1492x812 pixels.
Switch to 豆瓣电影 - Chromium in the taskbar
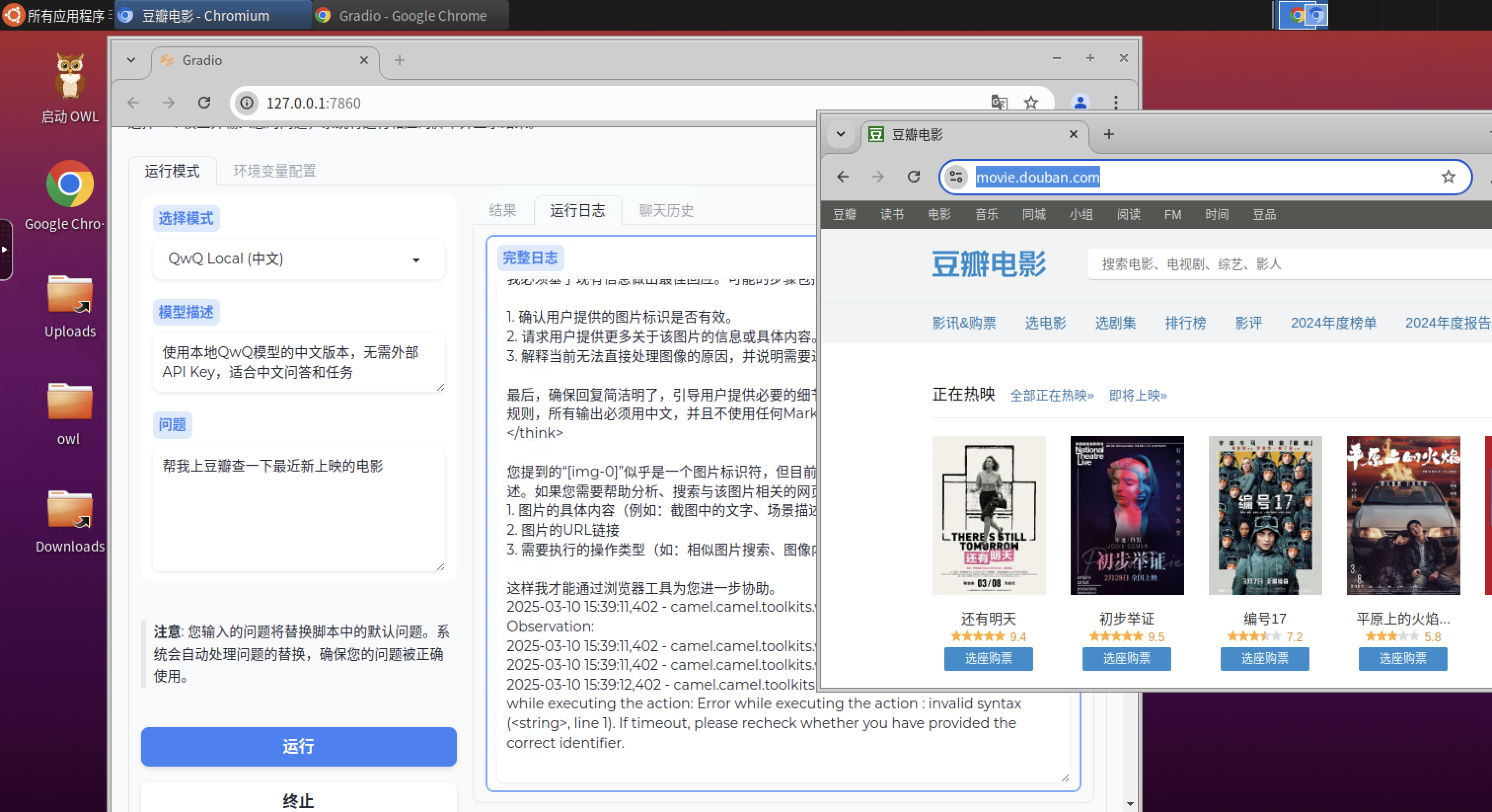pyautogui.click(x=212, y=15)
